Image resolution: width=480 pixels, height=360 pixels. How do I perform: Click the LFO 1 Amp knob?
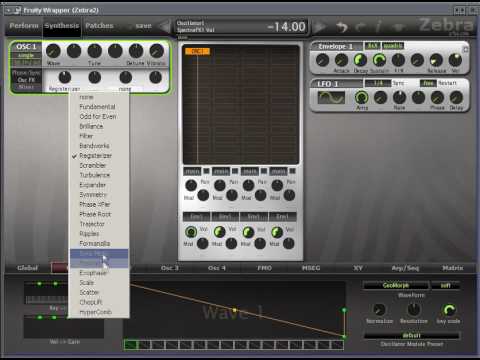(361, 97)
